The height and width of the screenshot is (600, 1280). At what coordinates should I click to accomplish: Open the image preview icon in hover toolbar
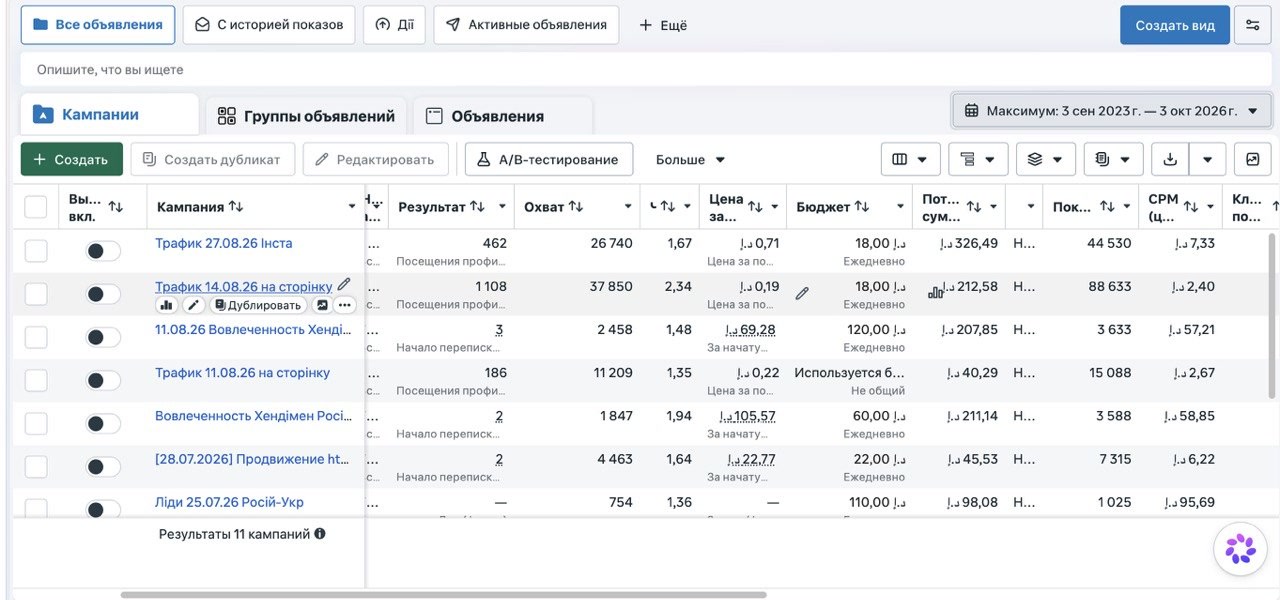[322, 305]
